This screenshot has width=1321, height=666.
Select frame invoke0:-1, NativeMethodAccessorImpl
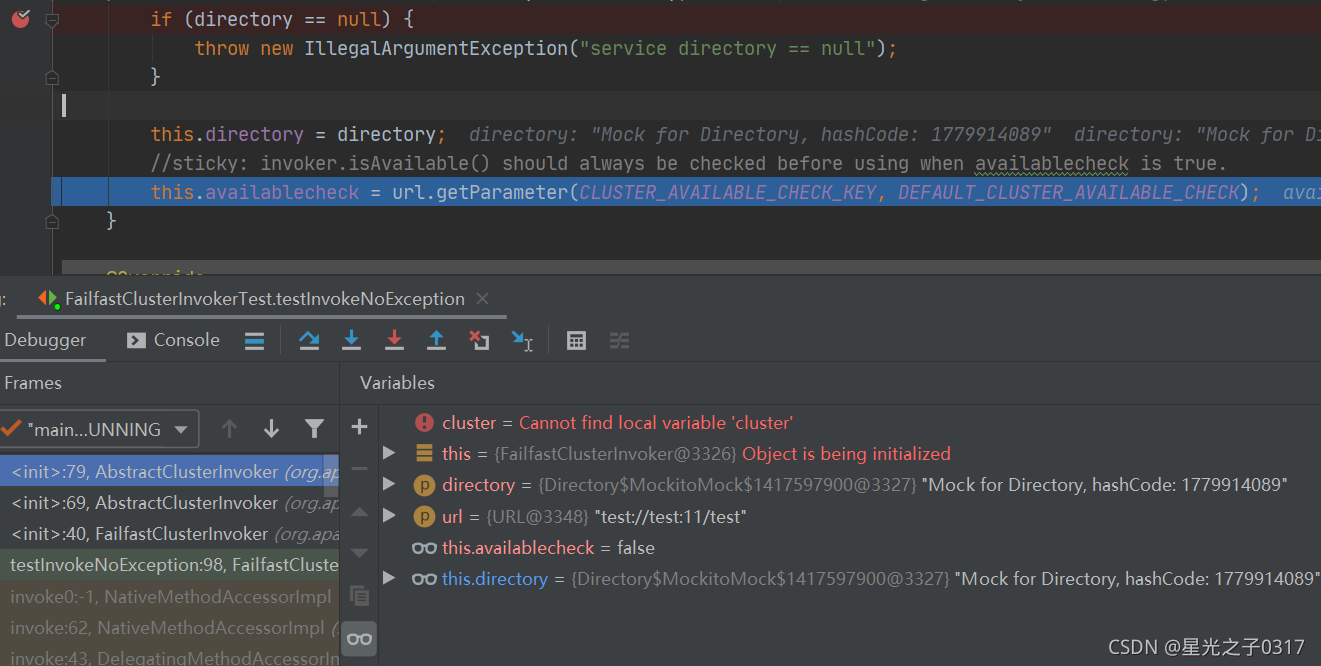click(x=169, y=597)
